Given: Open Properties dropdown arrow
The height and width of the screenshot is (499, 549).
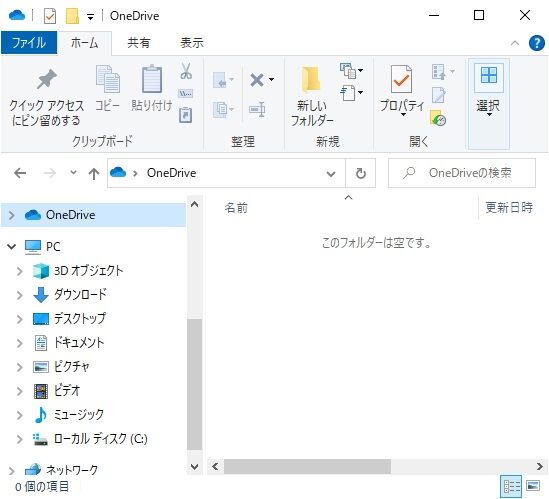Looking at the screenshot, I should [403, 115].
